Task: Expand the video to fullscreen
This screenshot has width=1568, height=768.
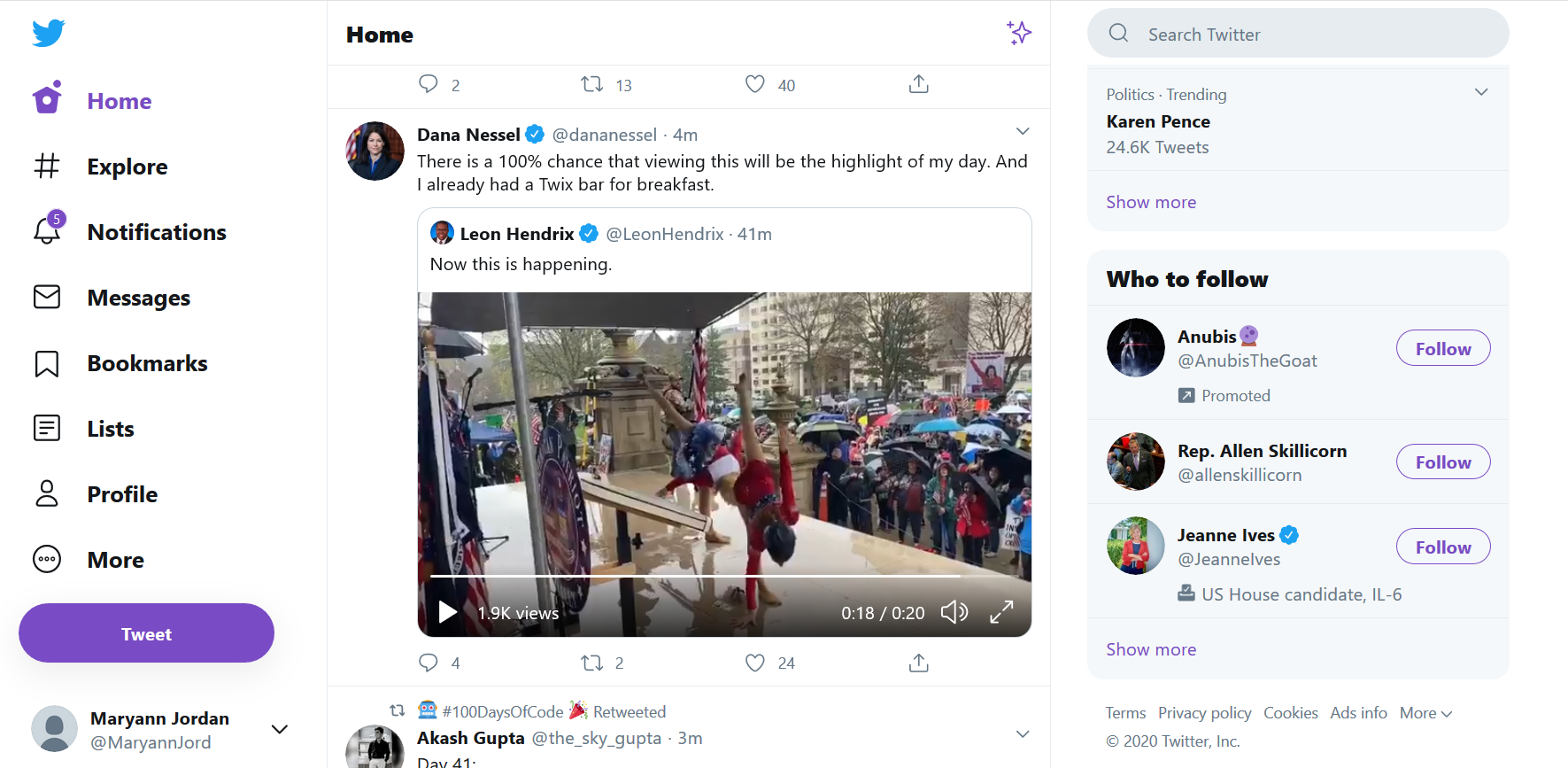Action: 1001,612
